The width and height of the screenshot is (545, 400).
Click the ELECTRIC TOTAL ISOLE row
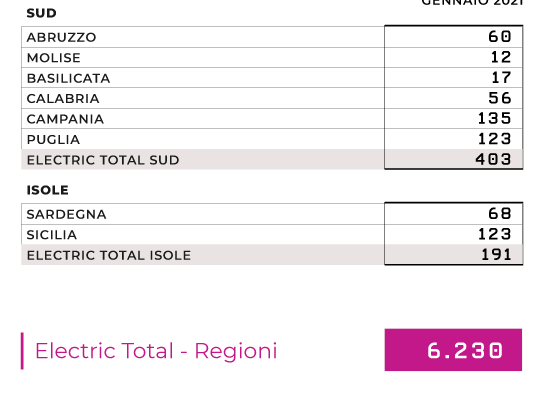tap(272, 255)
